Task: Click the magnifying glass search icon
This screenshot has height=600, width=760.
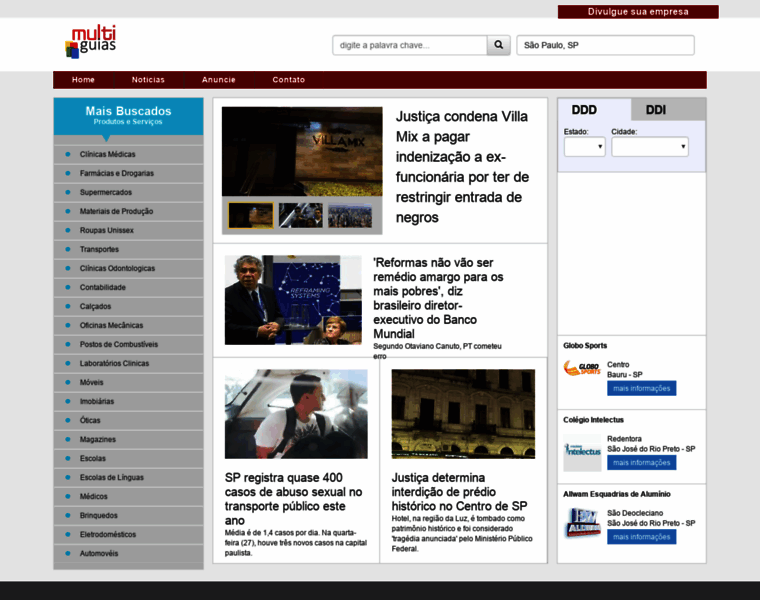Action: pos(498,45)
